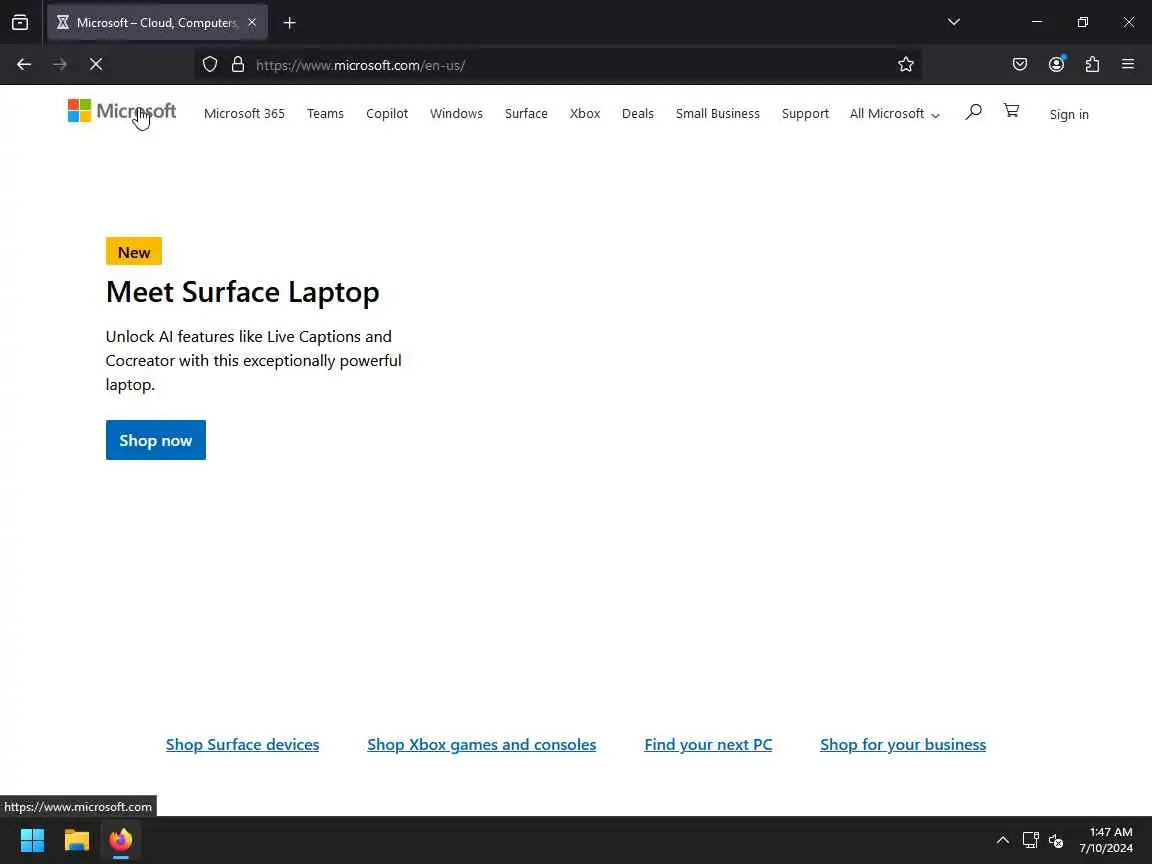Show site security padlock info
This screenshot has height=864, width=1152.
click(x=238, y=65)
